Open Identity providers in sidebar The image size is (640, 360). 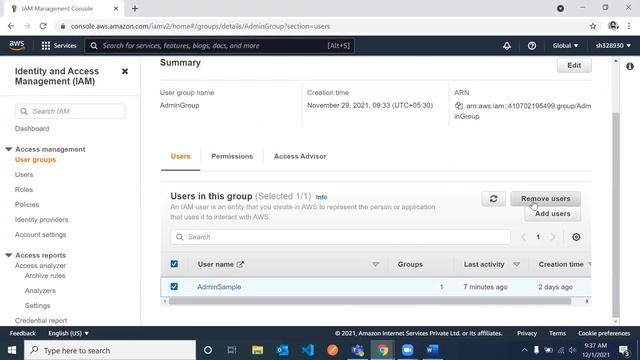coord(41,220)
